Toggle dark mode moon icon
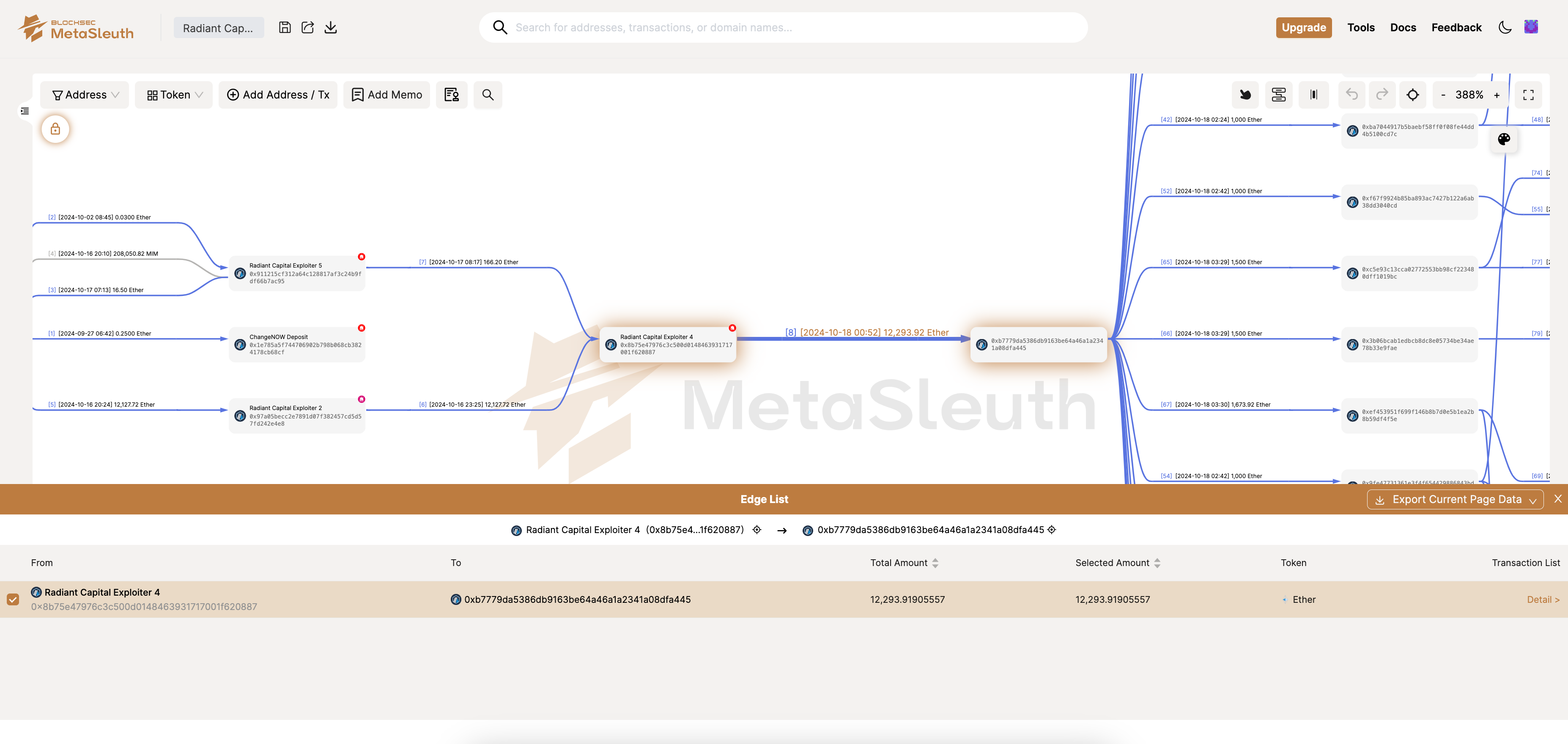 tap(1505, 27)
